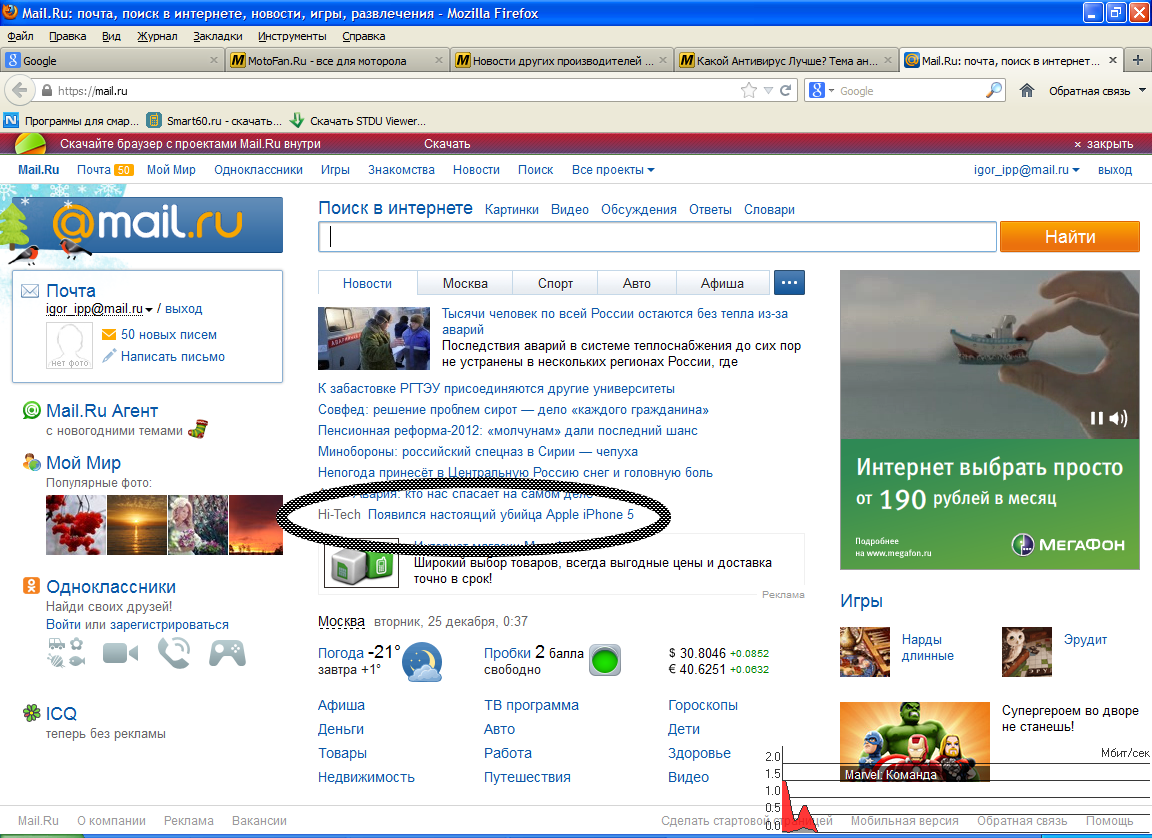Viewport: 1152px width, 838px height.
Task: Open the more news tabs '...' button
Action: coord(789,283)
